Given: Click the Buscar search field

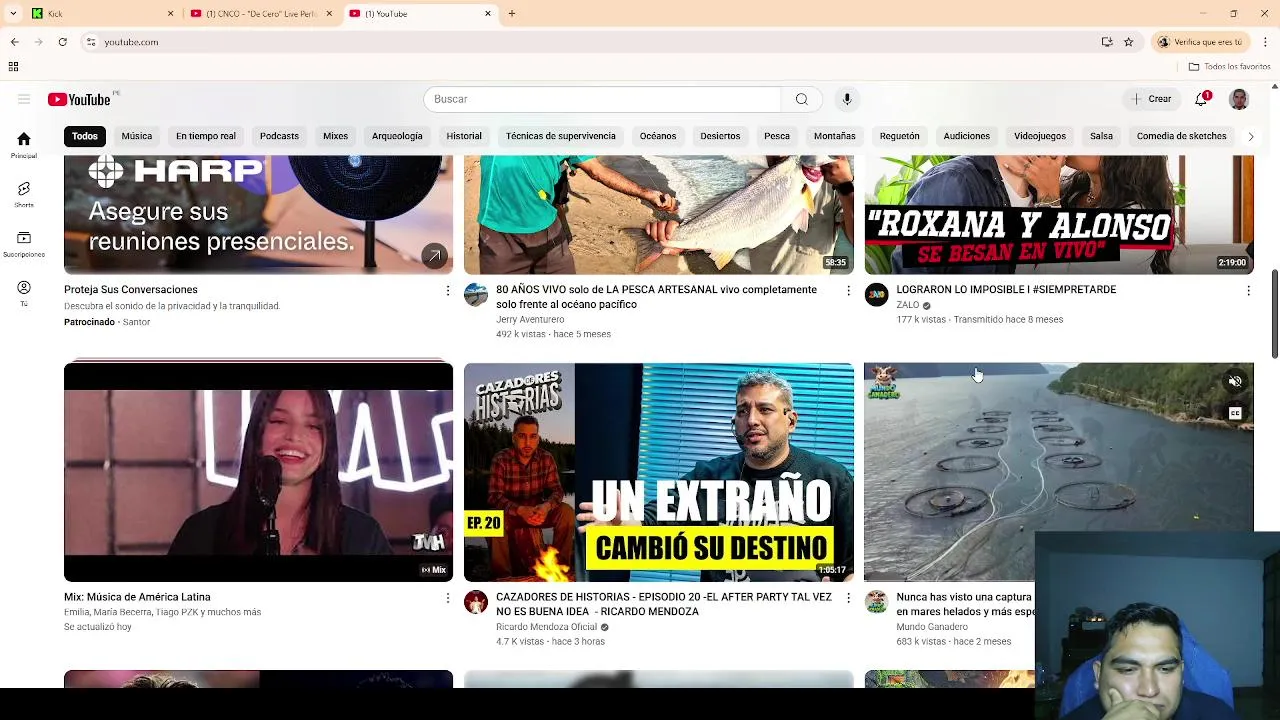Looking at the screenshot, I should coord(602,99).
